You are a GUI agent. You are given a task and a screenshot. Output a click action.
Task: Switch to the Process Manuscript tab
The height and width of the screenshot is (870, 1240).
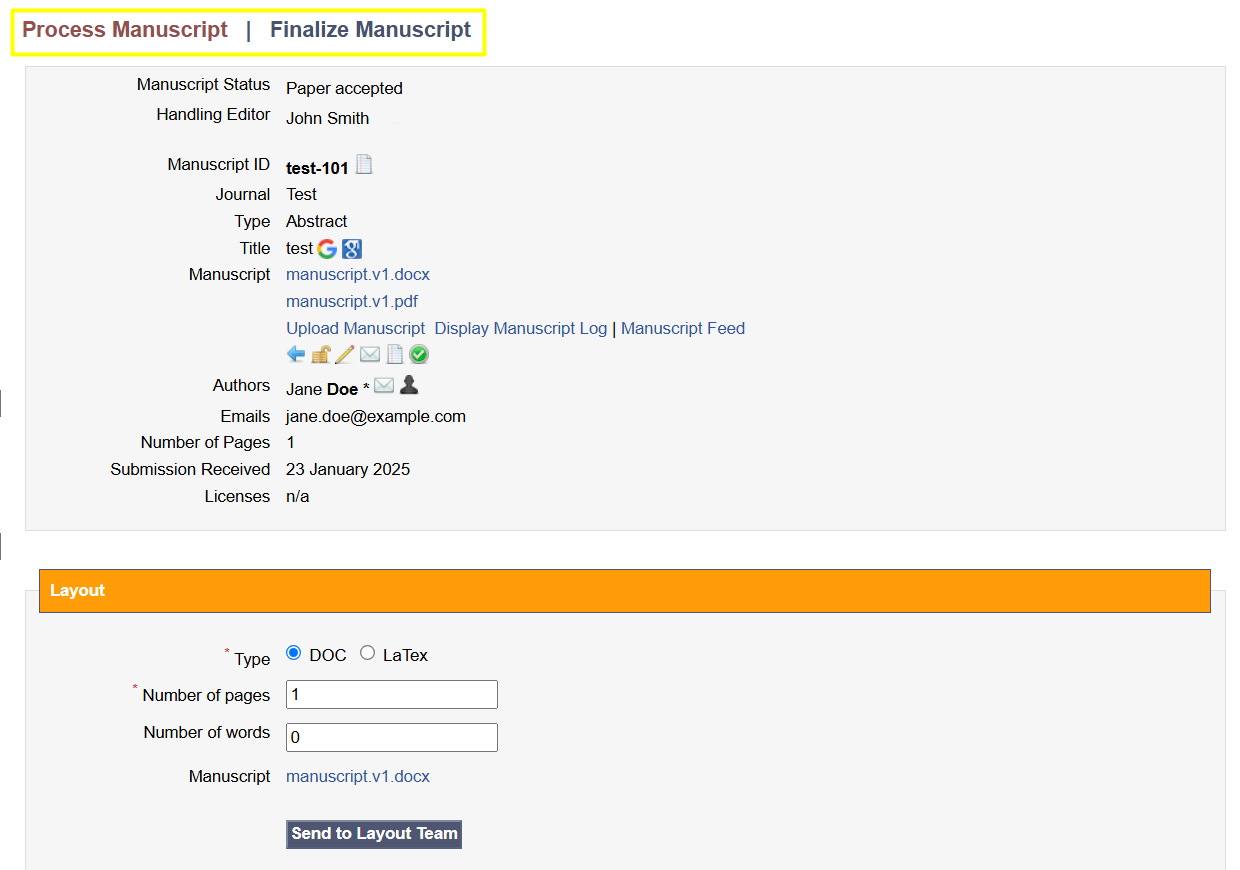tap(125, 30)
